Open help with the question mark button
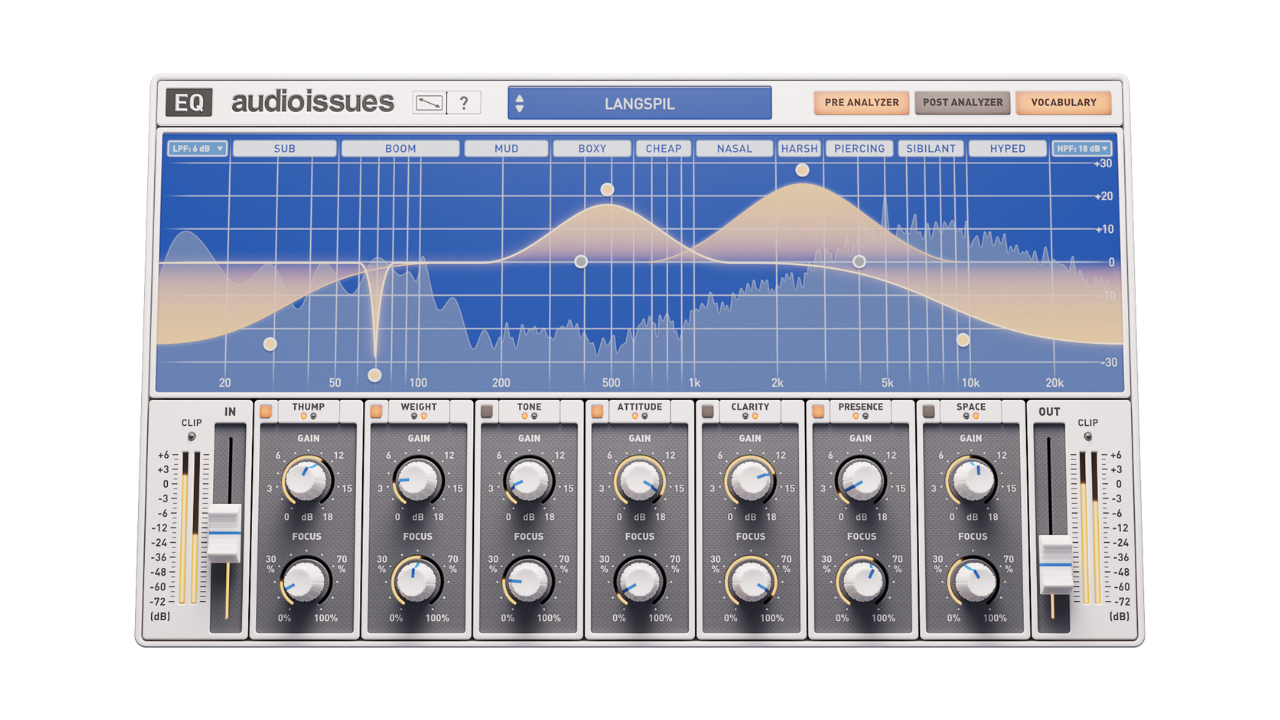The height and width of the screenshot is (720, 1280). pyautogui.click(x=463, y=102)
